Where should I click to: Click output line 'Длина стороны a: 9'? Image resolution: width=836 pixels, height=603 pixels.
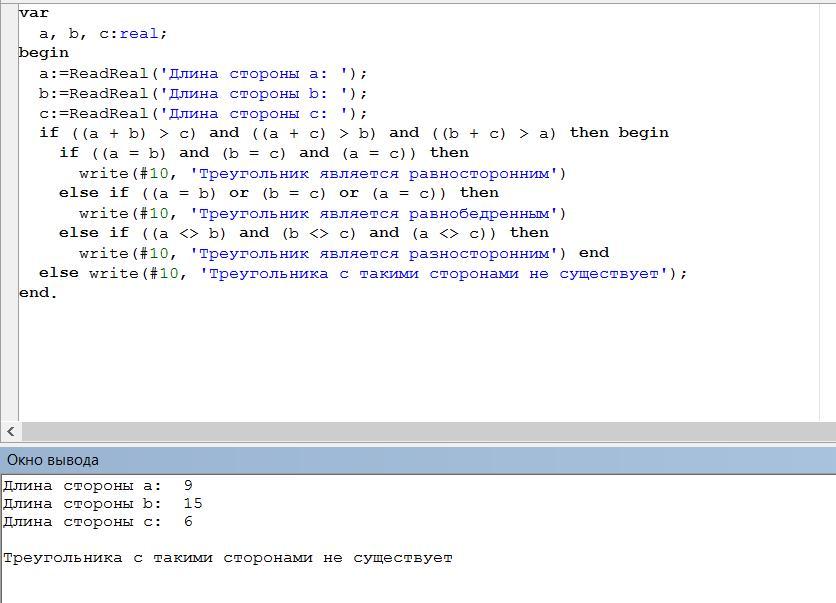click(x=98, y=486)
